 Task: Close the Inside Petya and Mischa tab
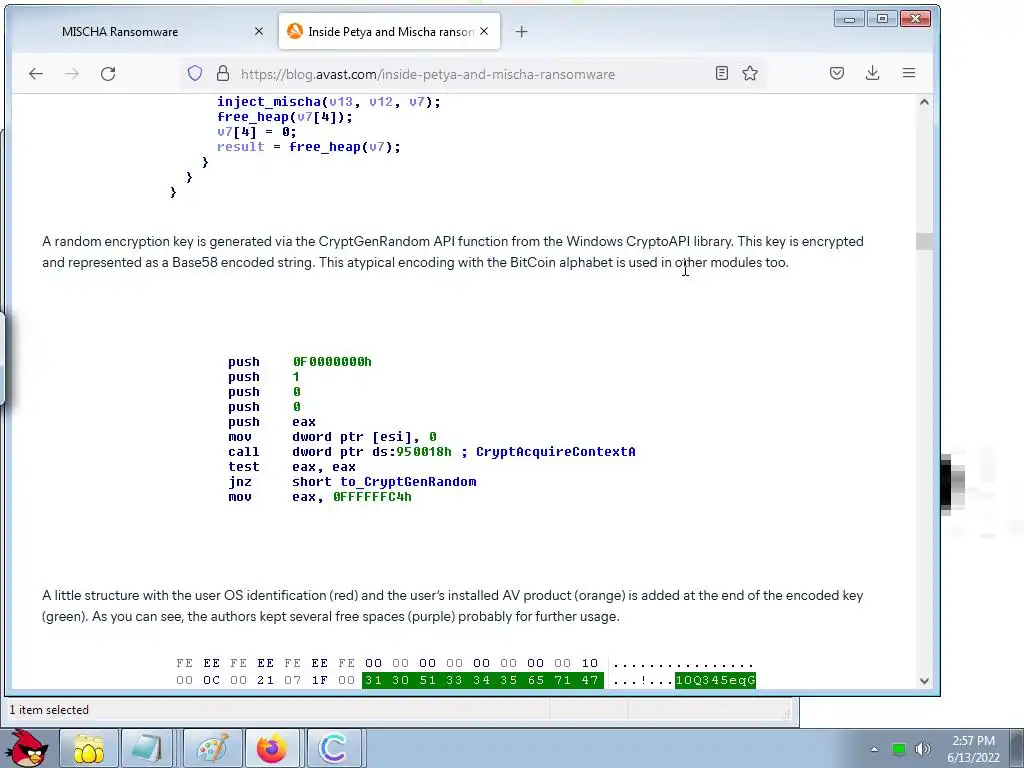click(484, 31)
